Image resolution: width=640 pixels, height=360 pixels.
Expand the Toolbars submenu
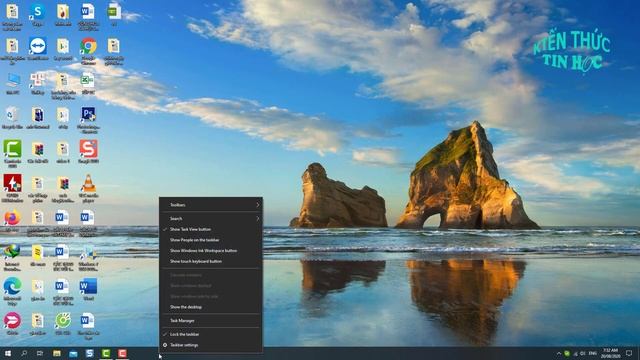pyautogui.click(x=211, y=205)
